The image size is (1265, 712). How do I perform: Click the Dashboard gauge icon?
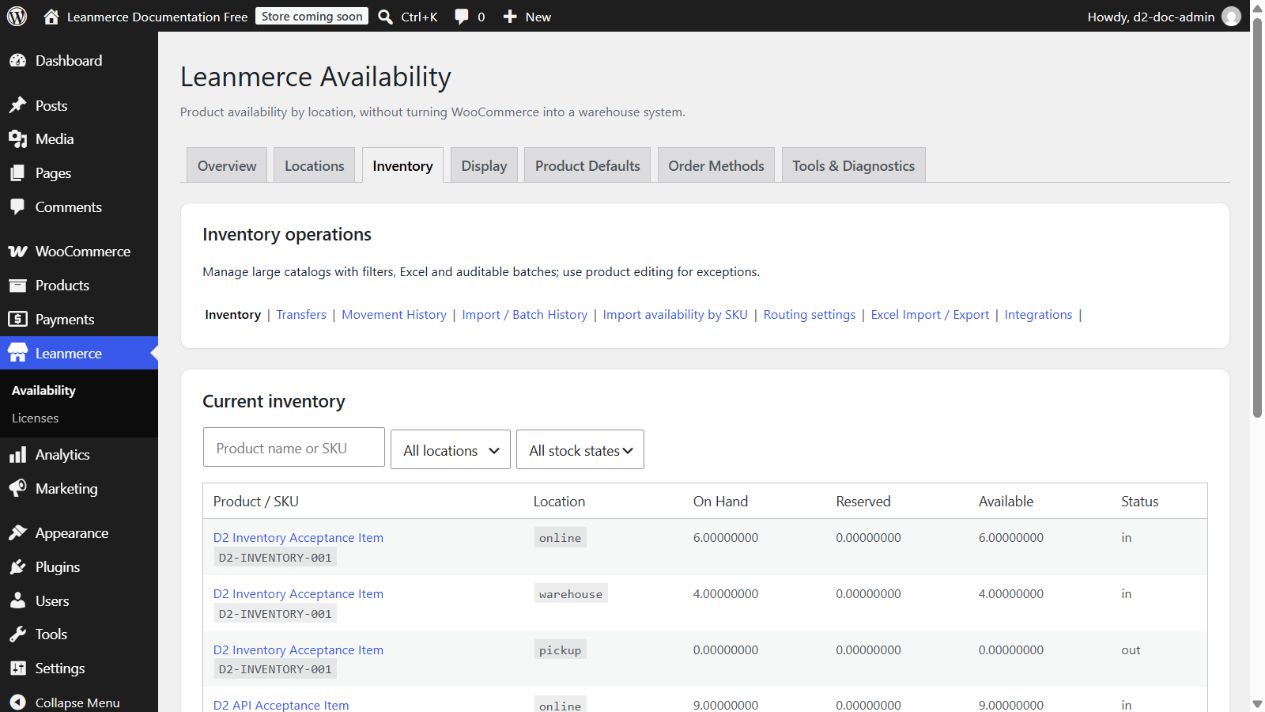tap(17, 61)
